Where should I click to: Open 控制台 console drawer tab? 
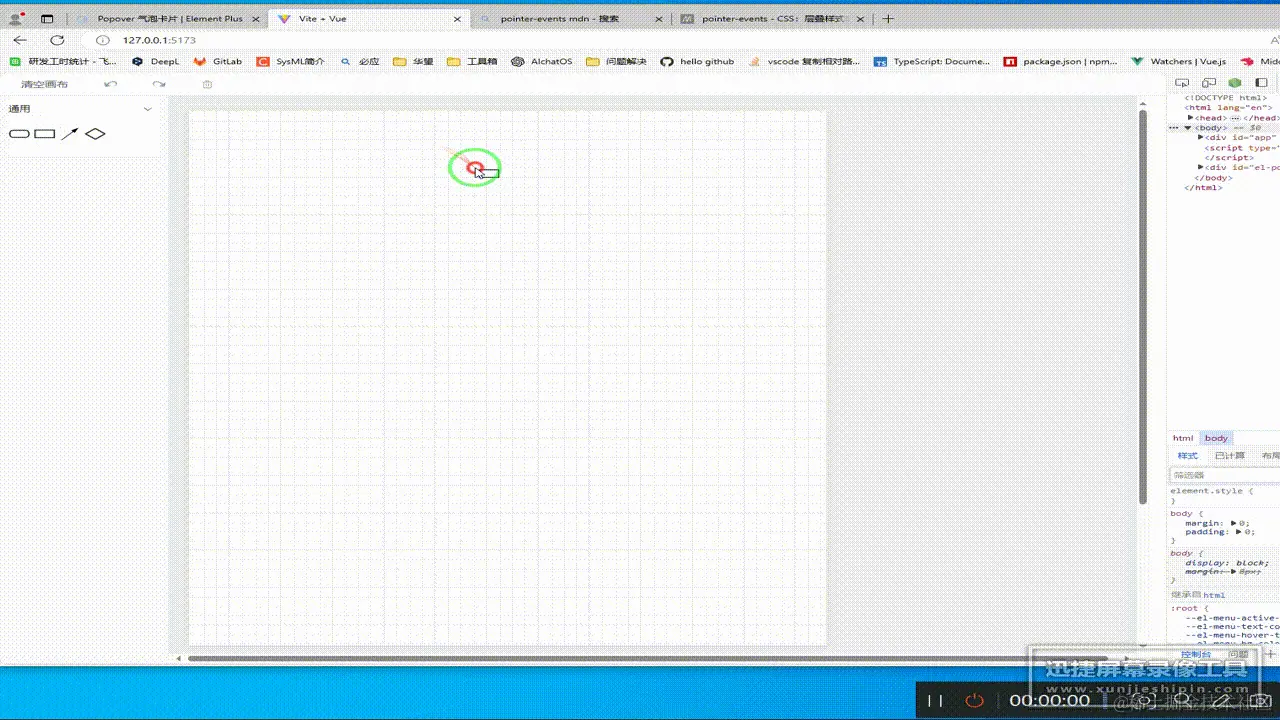[1195, 654]
